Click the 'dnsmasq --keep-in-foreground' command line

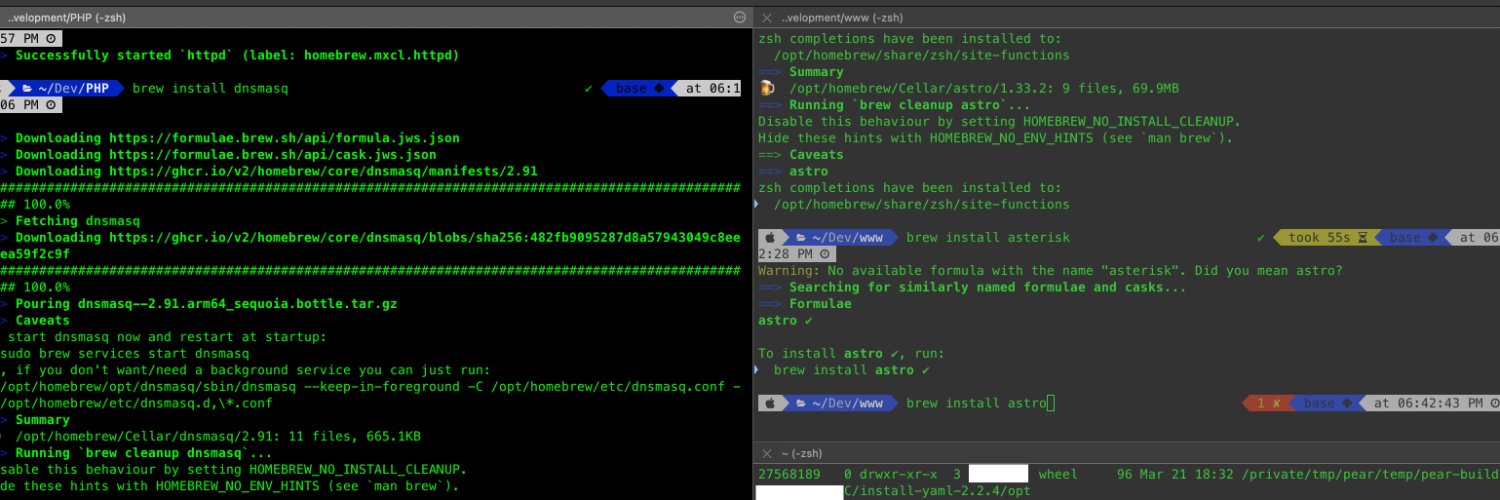tap(371, 387)
